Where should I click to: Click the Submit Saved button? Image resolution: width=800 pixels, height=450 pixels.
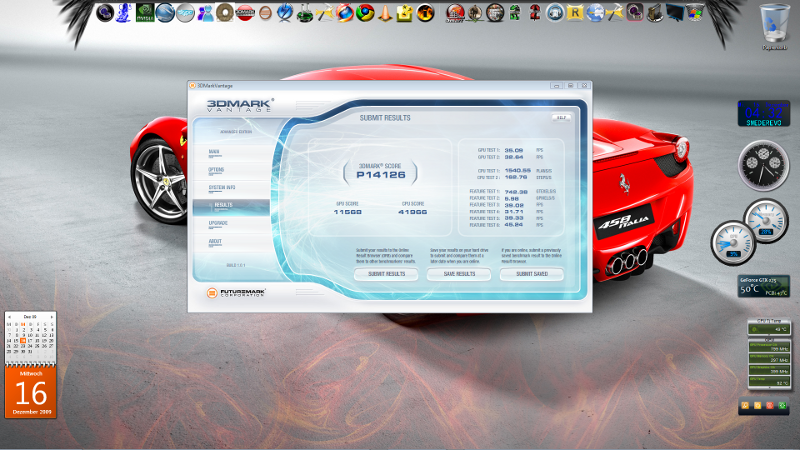tap(532, 274)
